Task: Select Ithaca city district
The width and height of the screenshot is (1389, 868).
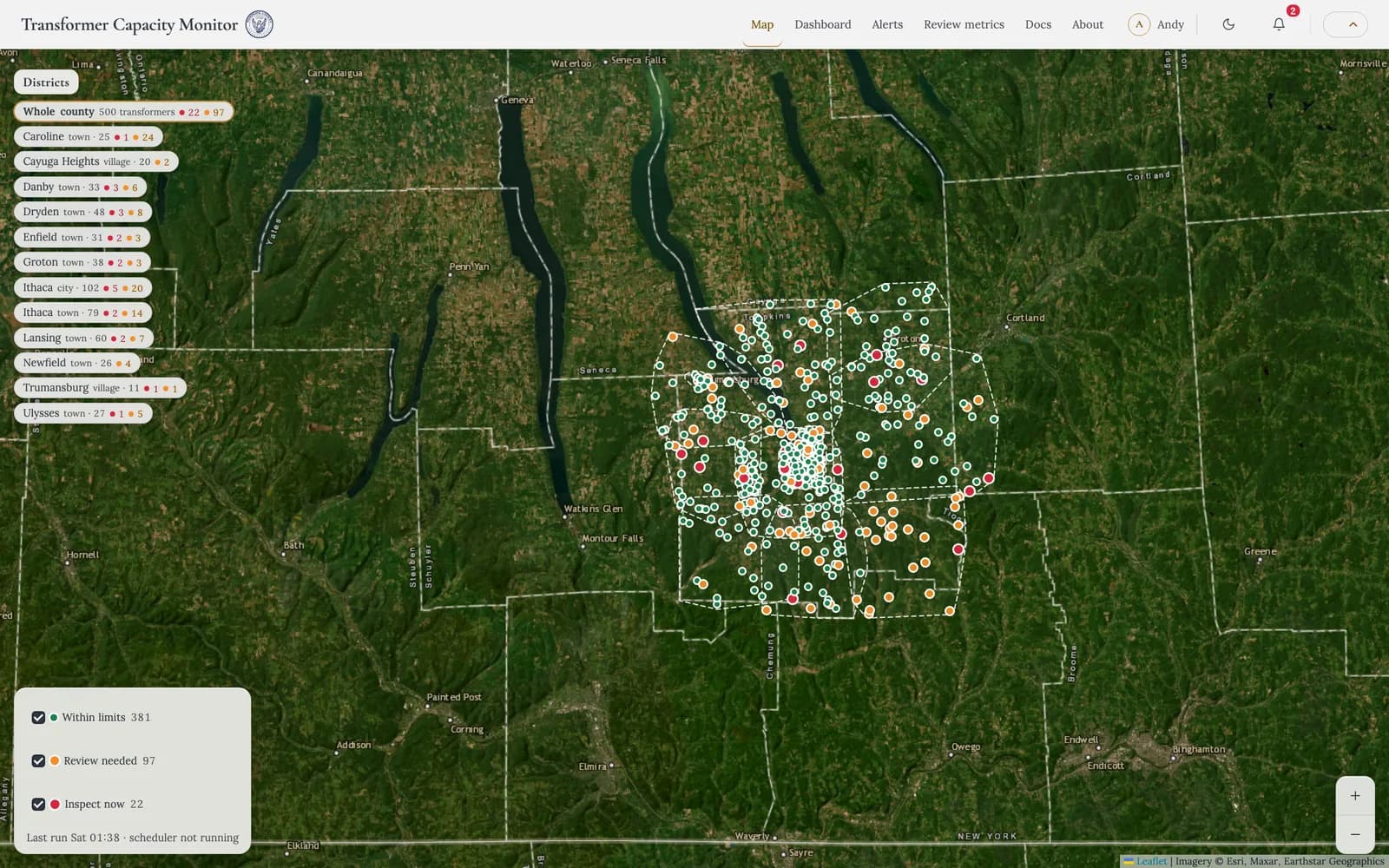Action: pos(82,287)
